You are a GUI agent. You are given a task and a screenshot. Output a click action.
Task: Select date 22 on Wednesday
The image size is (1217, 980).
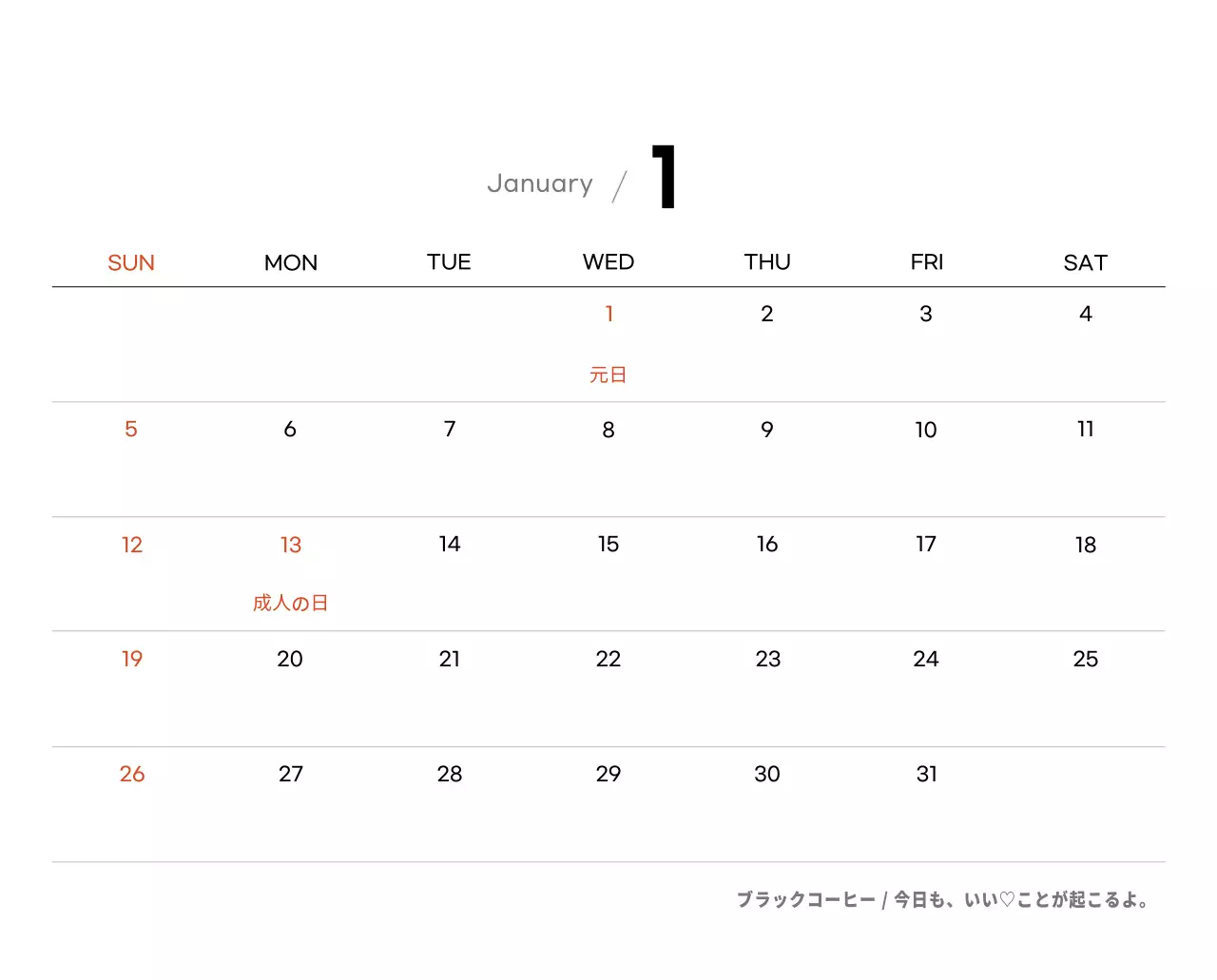(x=608, y=660)
